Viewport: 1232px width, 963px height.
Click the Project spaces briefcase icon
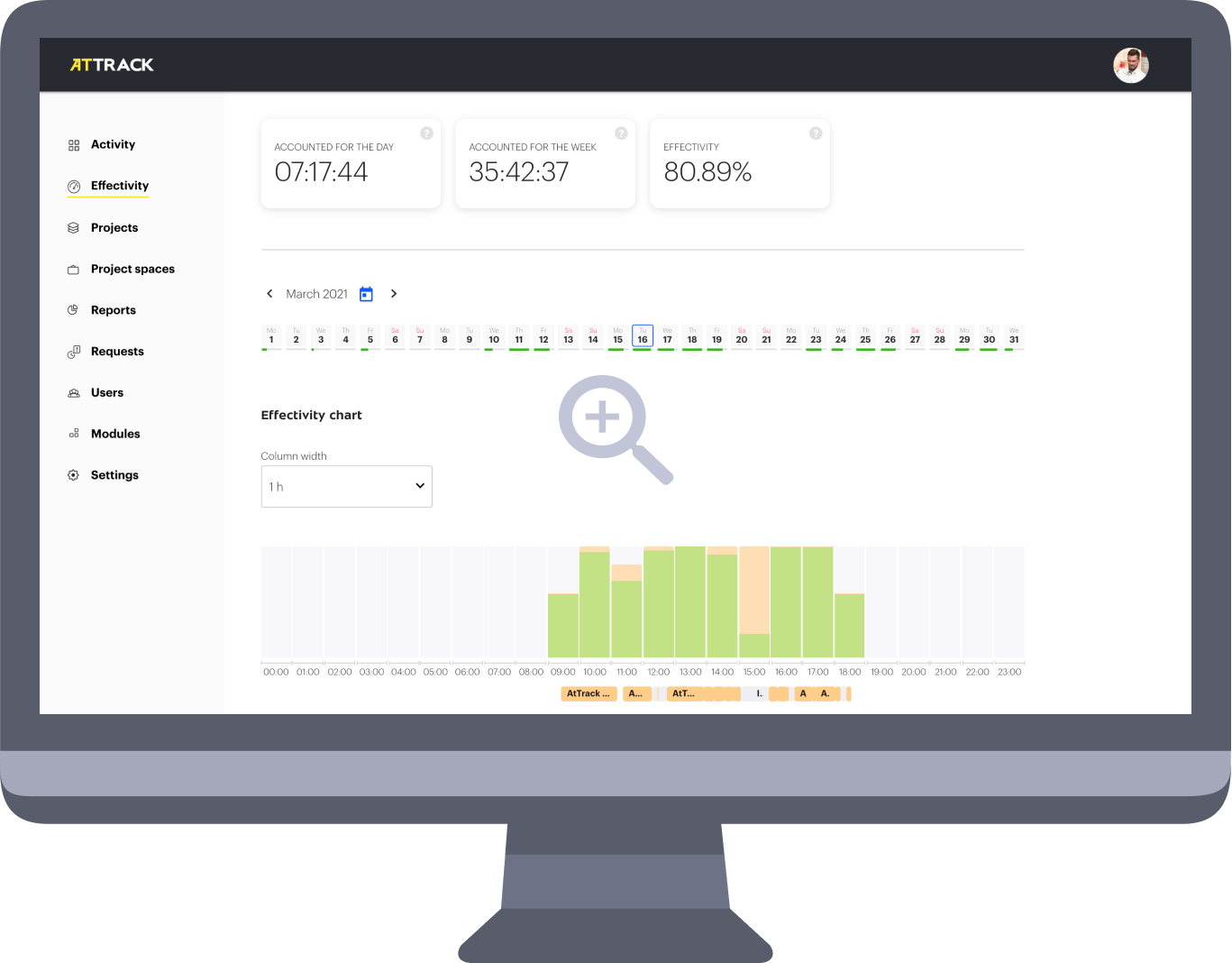coord(74,270)
